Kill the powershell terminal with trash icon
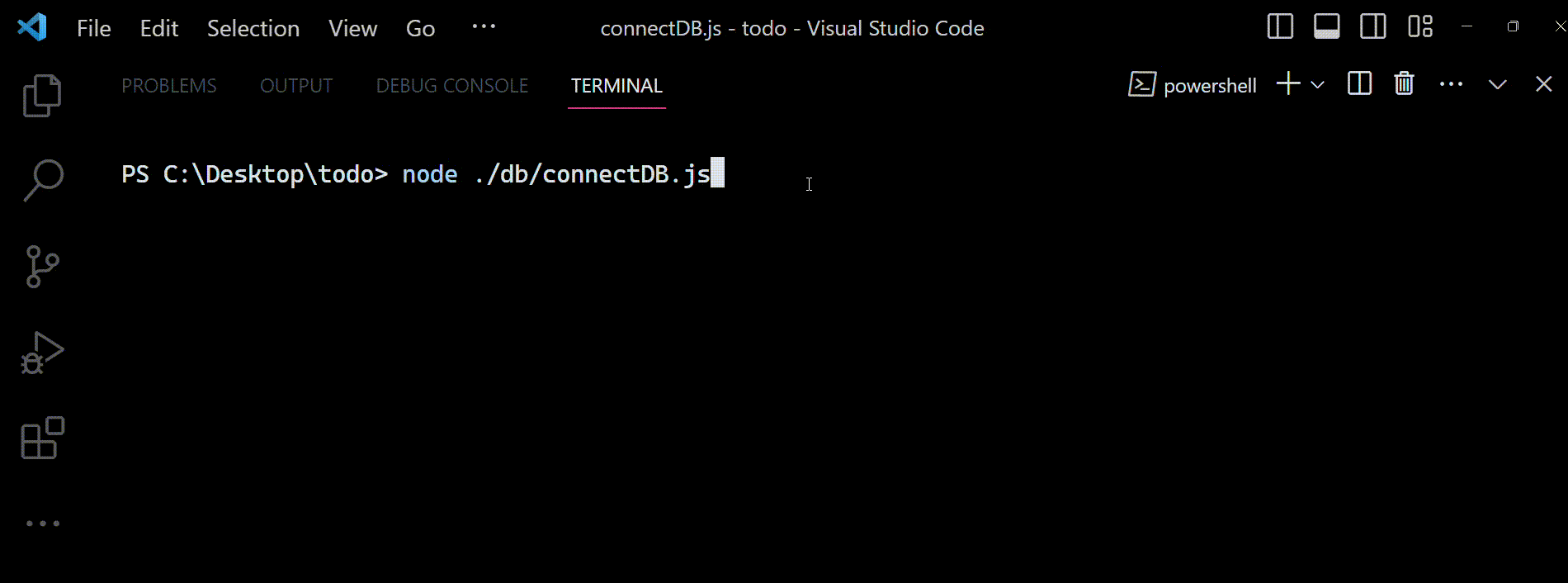 1404,83
